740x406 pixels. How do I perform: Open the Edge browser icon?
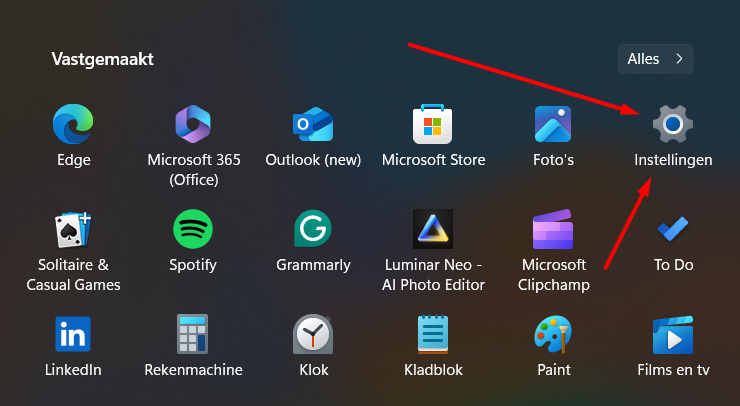[73, 124]
